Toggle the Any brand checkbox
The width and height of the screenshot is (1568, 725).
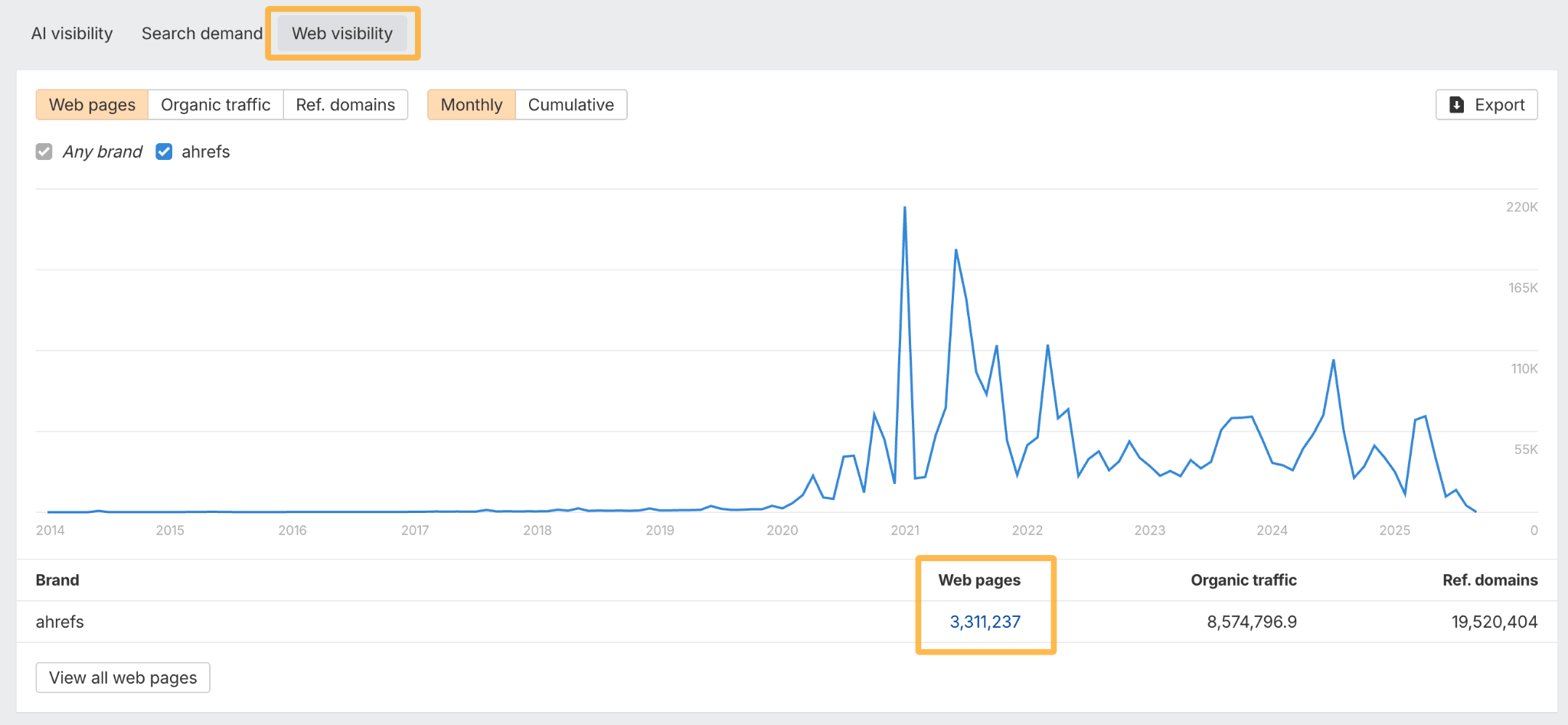coord(44,152)
